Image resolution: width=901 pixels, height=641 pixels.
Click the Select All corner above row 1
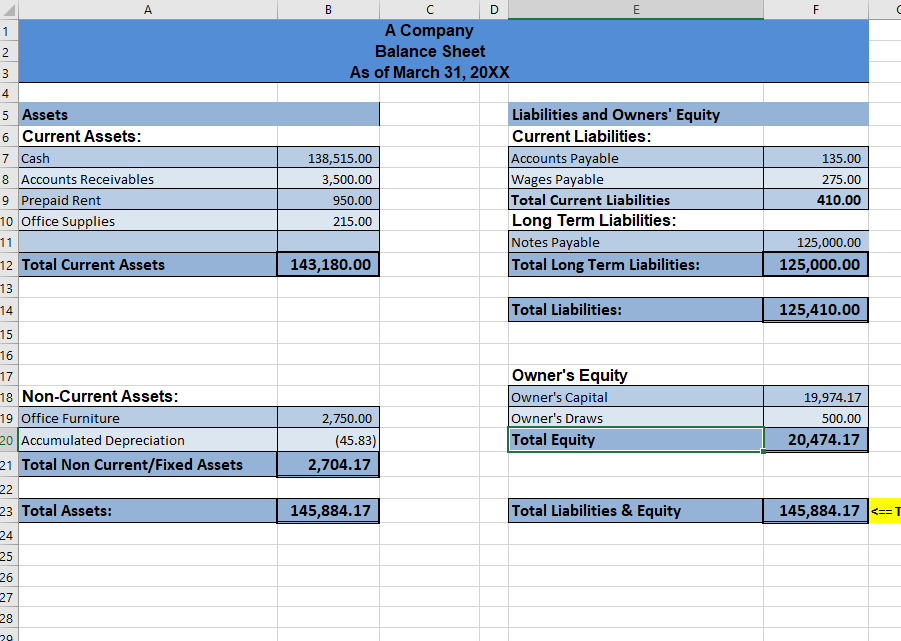point(9,9)
